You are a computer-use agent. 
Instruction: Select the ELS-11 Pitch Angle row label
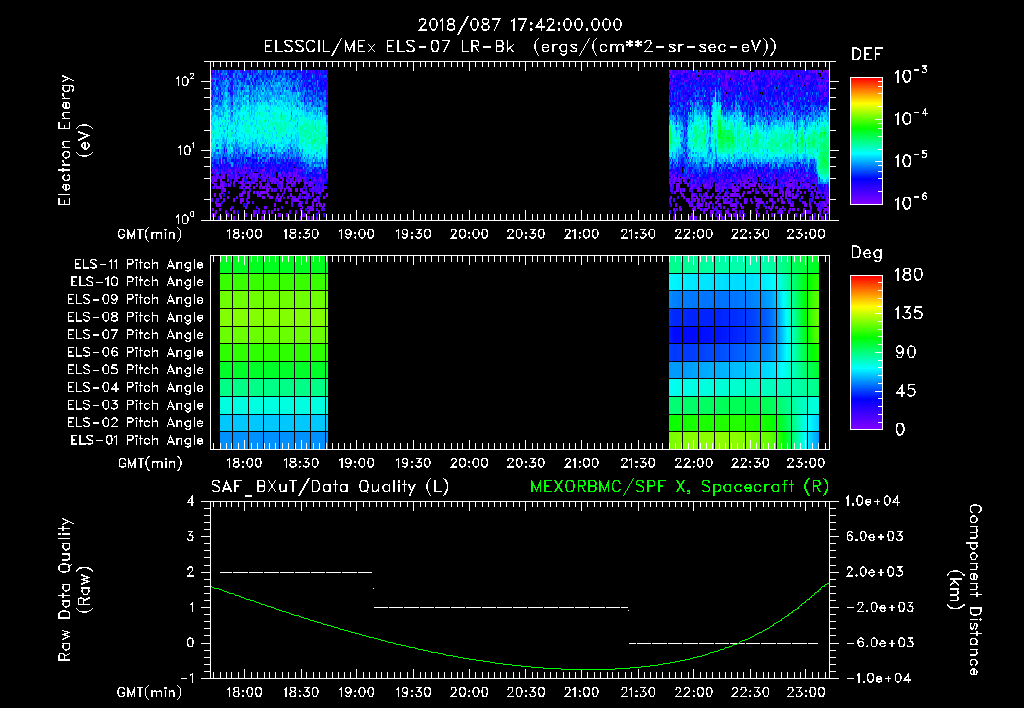pyautogui.click(x=138, y=265)
